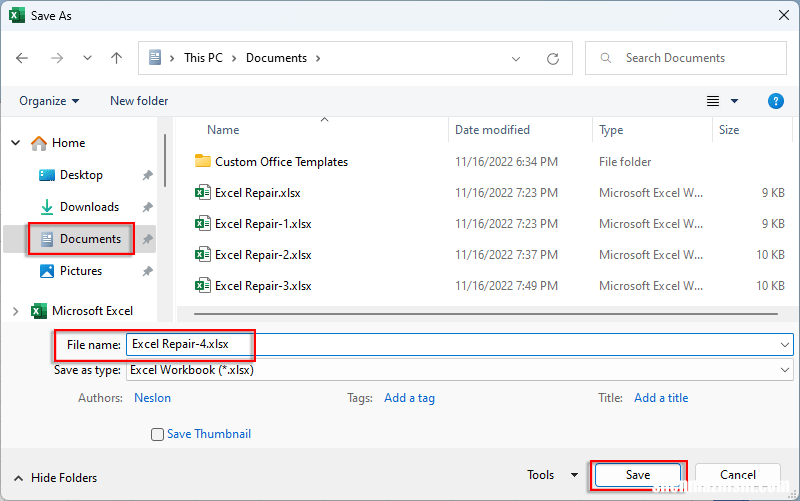Screen dimensions: 800x501
Task: Sort by Size column header
Action: (729, 130)
